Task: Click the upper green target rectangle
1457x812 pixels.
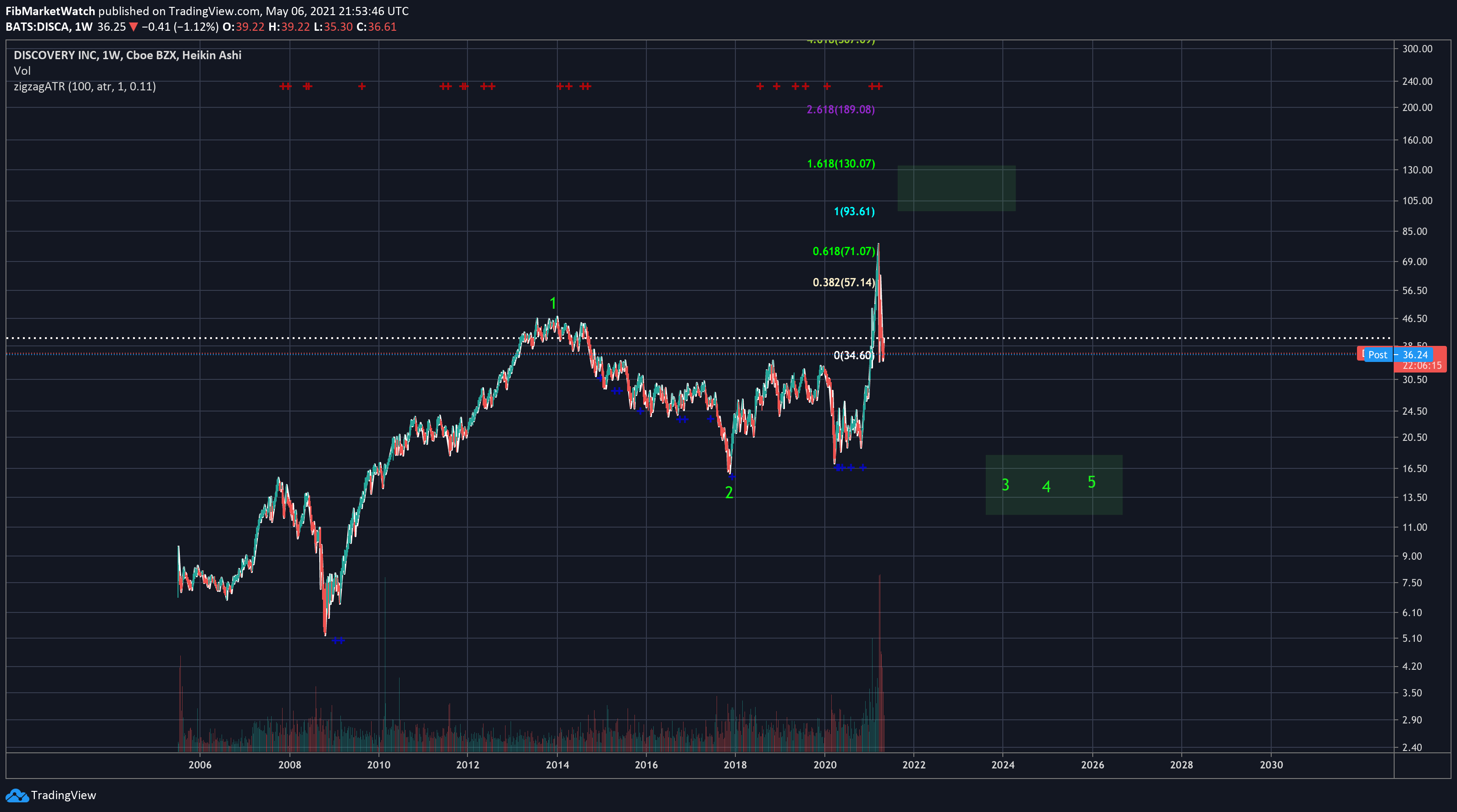Action: [957, 188]
